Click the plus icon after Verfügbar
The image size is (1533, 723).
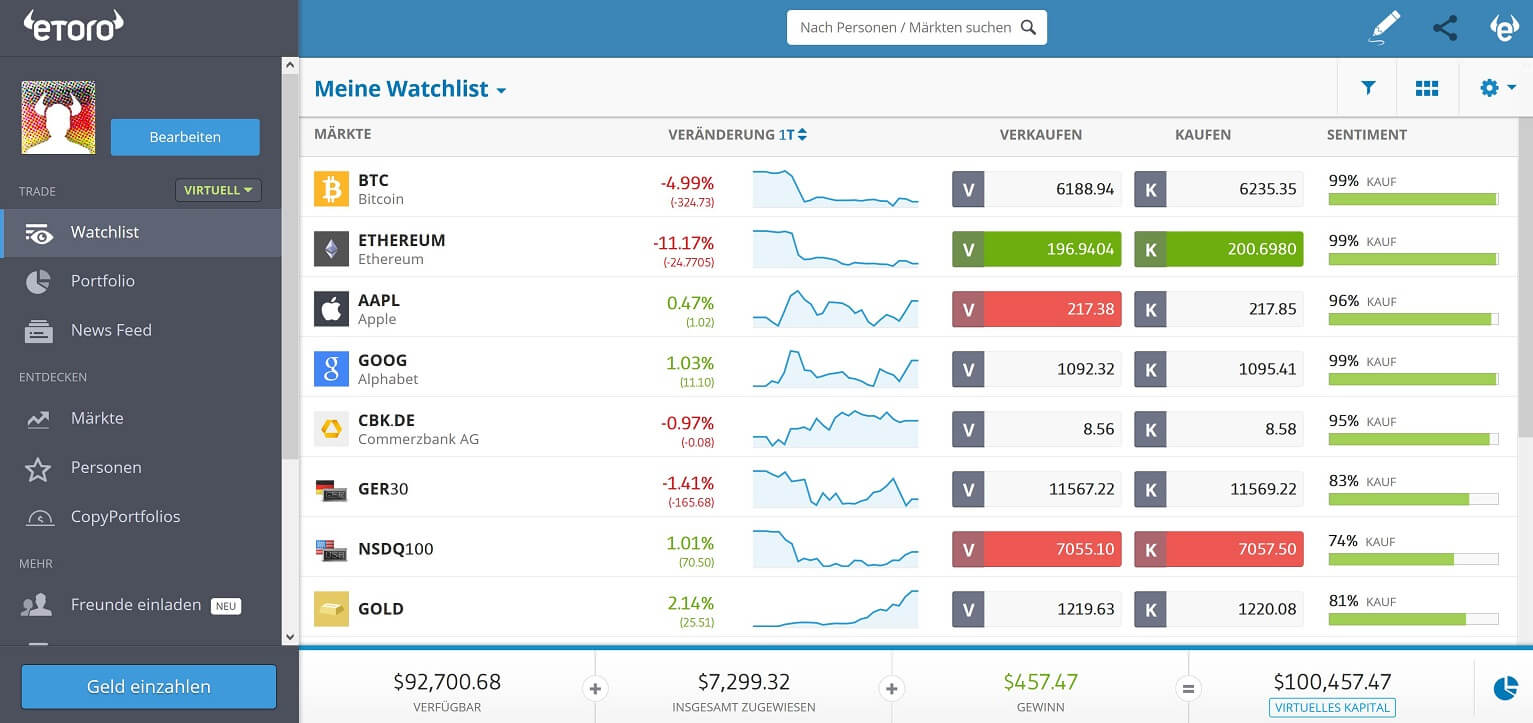tap(595, 688)
